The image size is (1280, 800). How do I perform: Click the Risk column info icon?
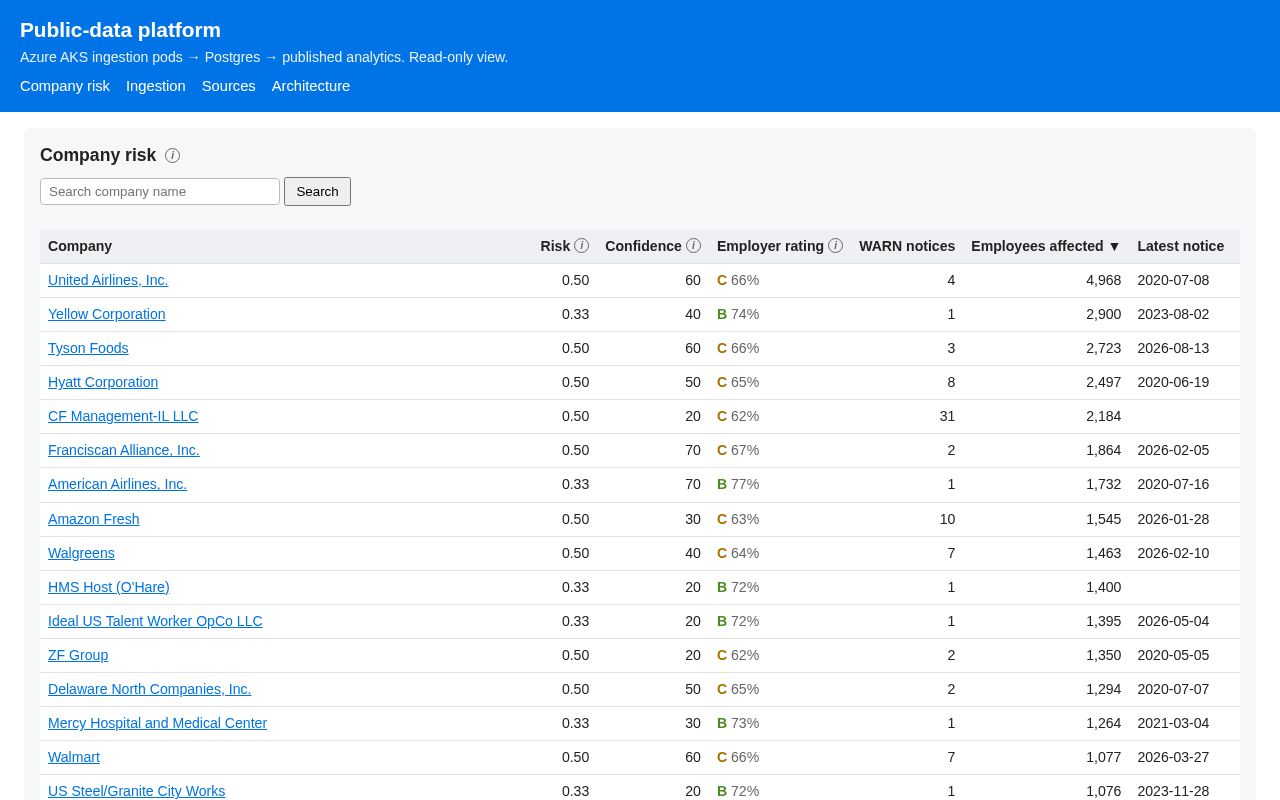point(581,245)
